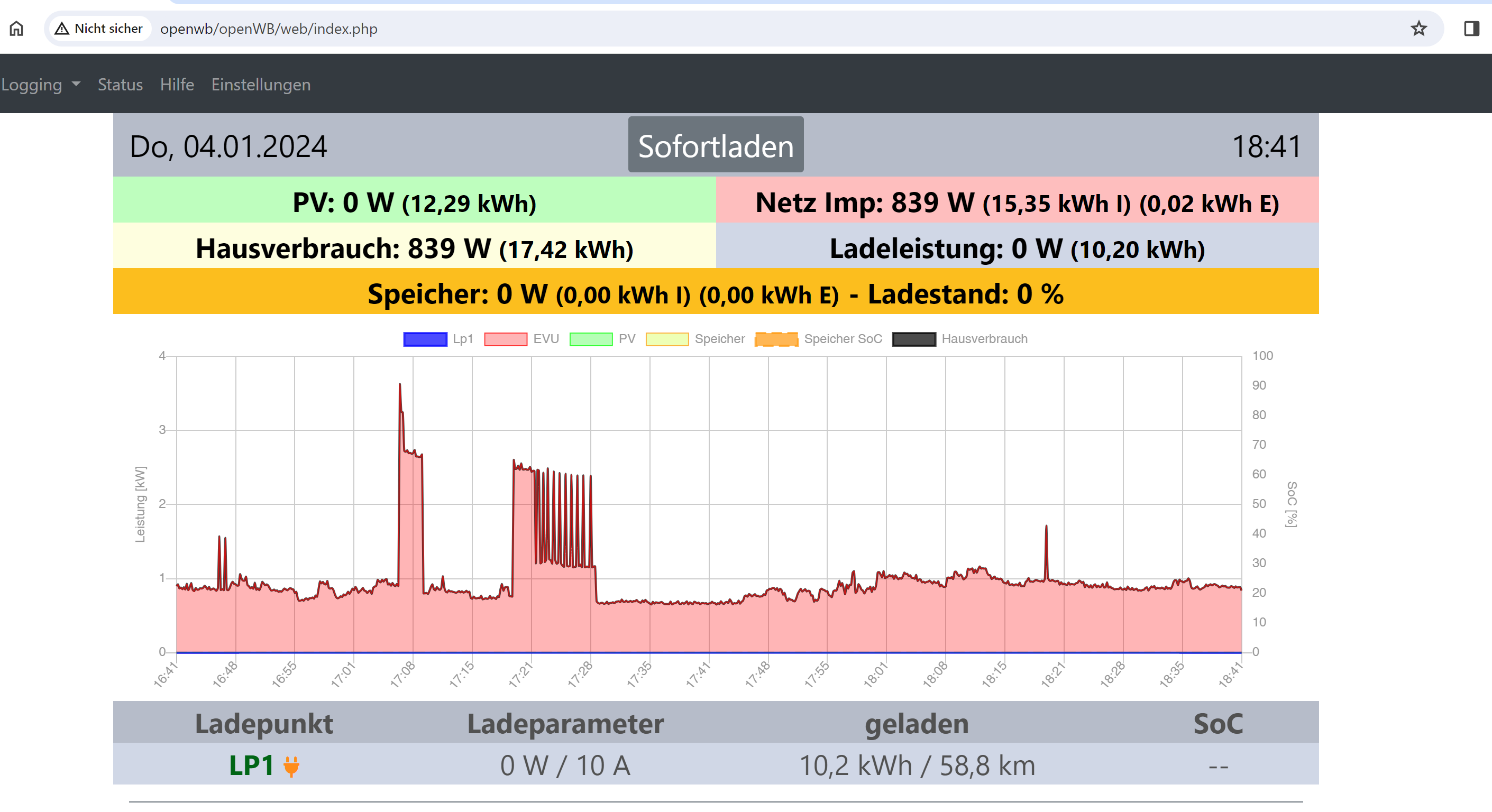The height and width of the screenshot is (812, 1492).
Task: Click the blue Lp1 legend color box
Action: coord(425,339)
